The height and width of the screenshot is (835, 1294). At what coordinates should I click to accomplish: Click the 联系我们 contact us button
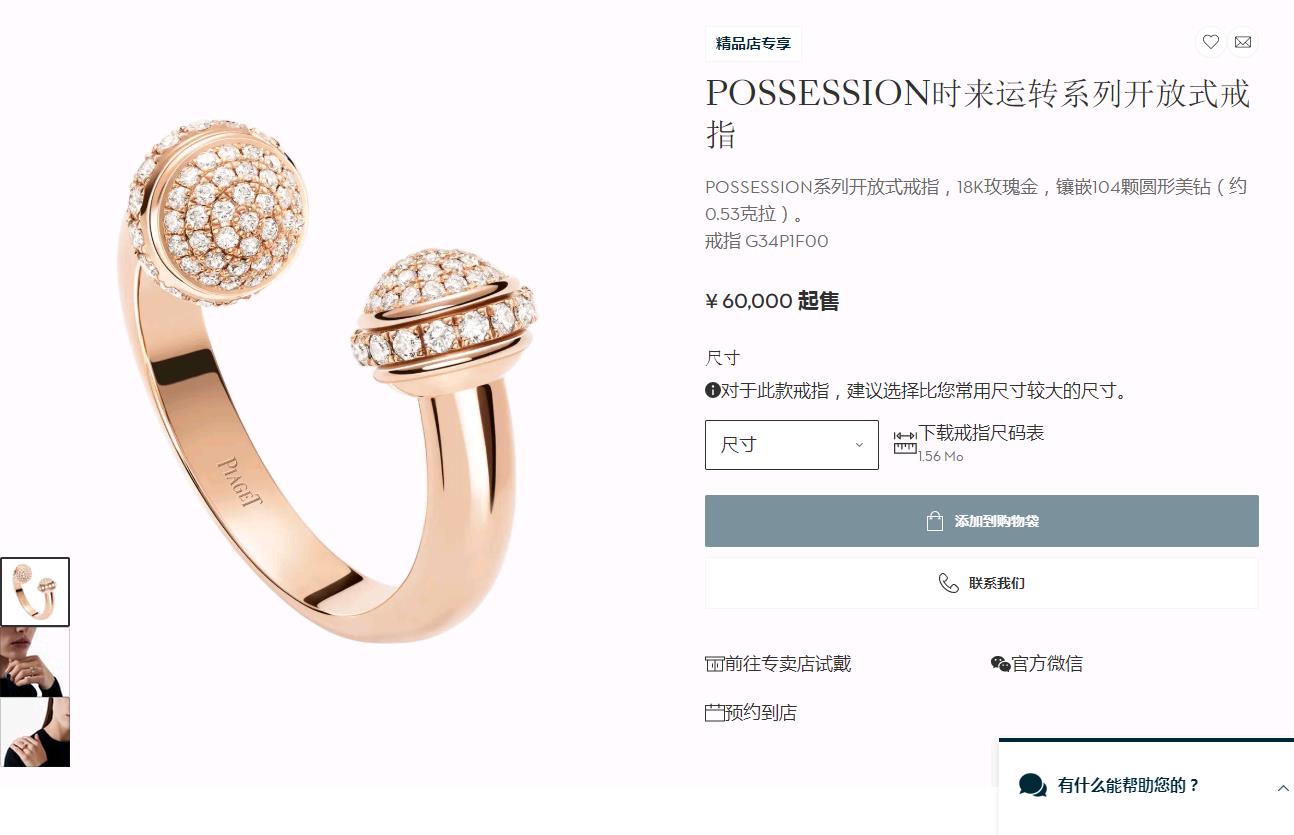(982, 583)
